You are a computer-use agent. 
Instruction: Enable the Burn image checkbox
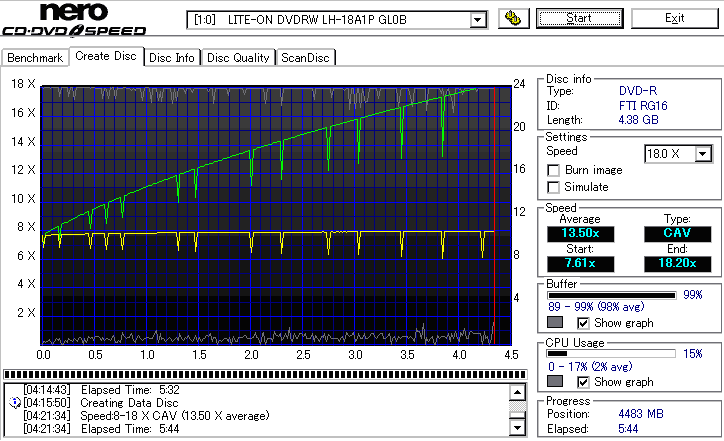553,170
